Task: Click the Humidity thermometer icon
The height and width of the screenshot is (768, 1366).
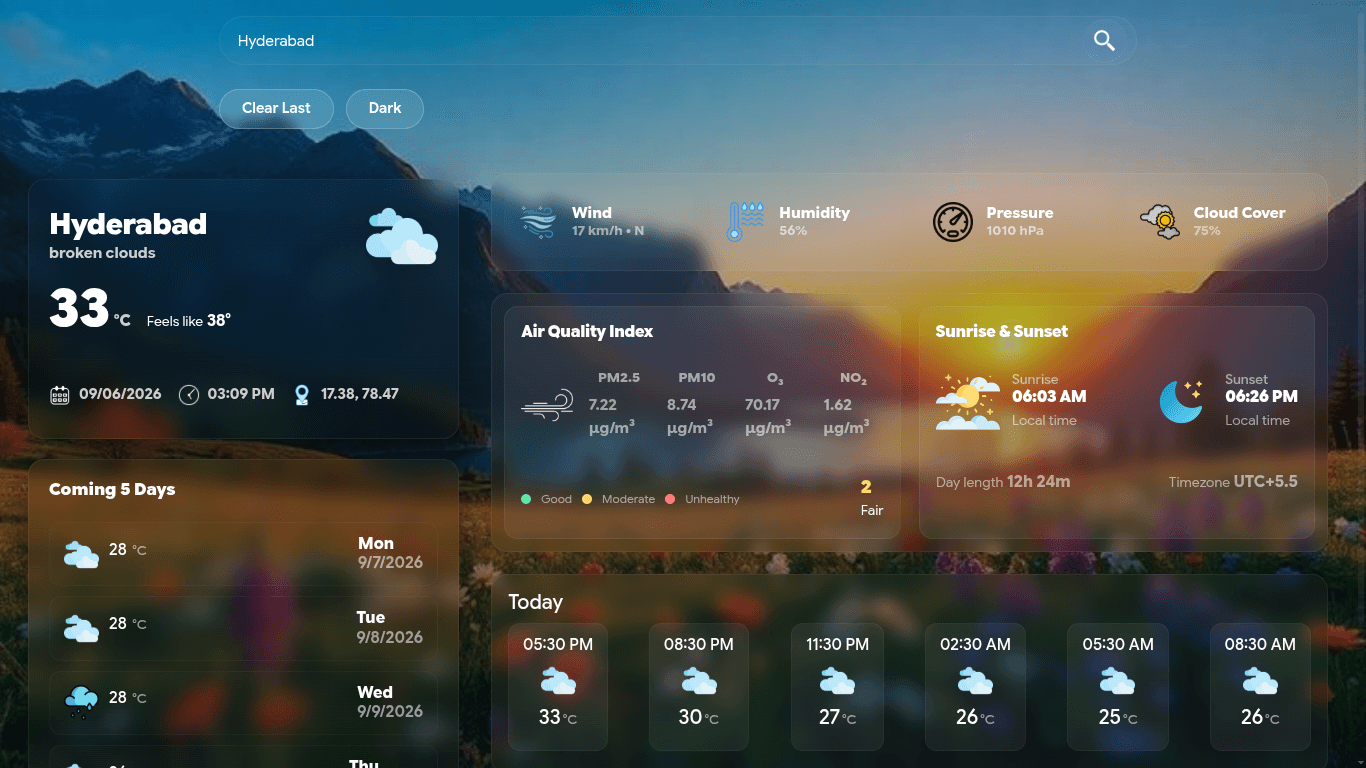Action: [x=745, y=222]
